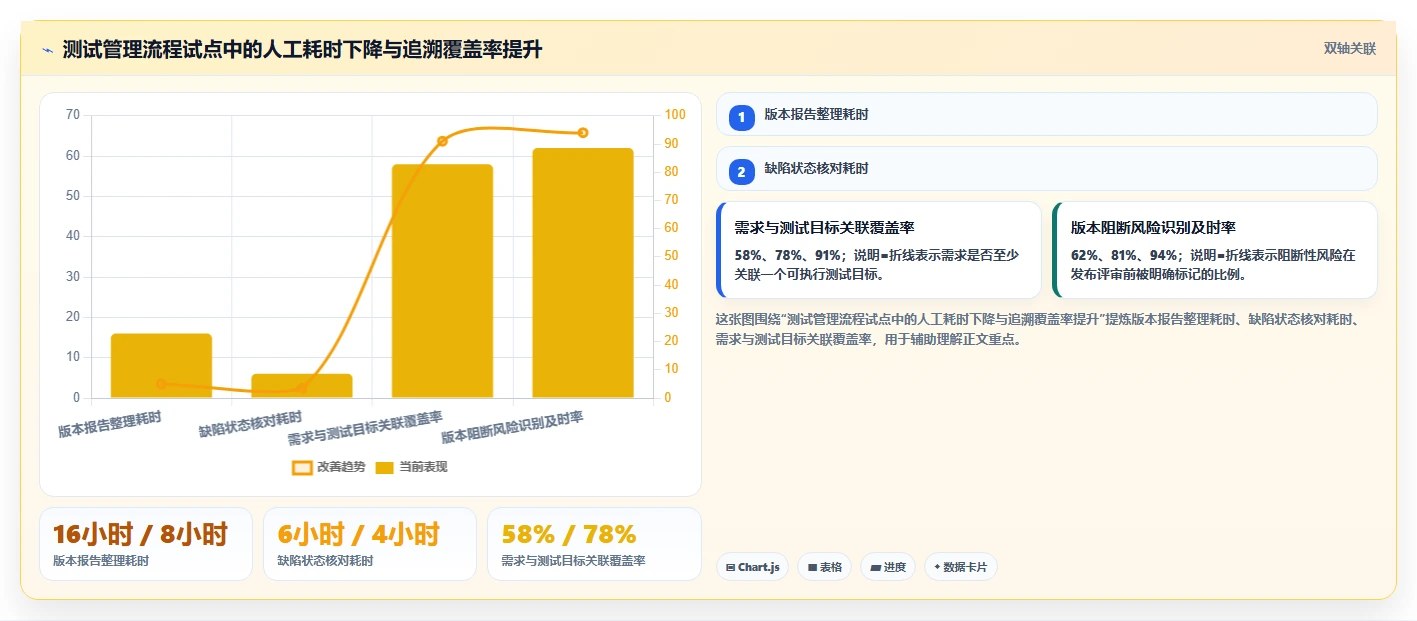
Task: Click the 进度 tag chip
Action: pyautogui.click(x=888, y=567)
